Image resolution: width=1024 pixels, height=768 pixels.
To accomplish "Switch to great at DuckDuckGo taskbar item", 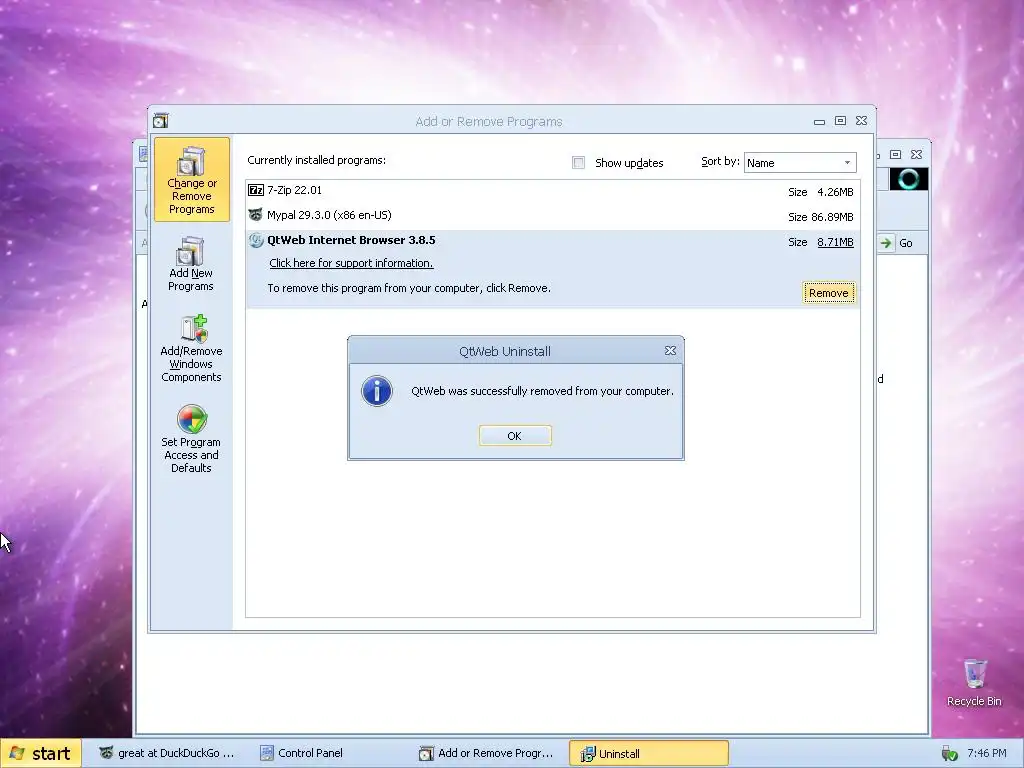I will pos(167,753).
